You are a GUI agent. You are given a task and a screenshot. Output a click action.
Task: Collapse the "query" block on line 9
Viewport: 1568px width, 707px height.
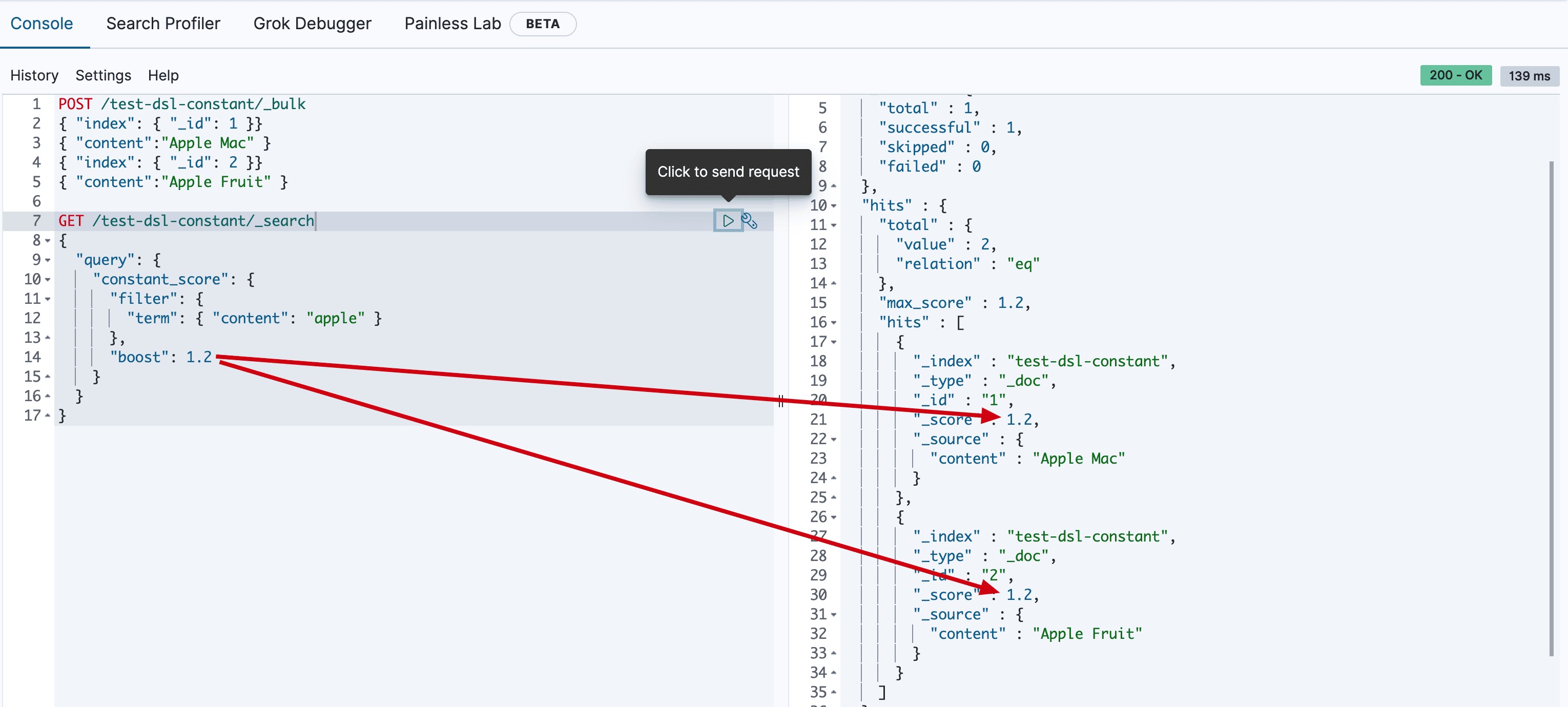point(48,260)
